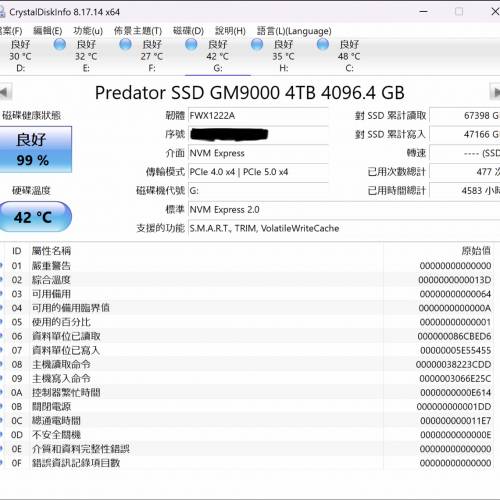Open the 磁碟(D) menu
Viewport: 500px width, 500px height.
(188, 31)
